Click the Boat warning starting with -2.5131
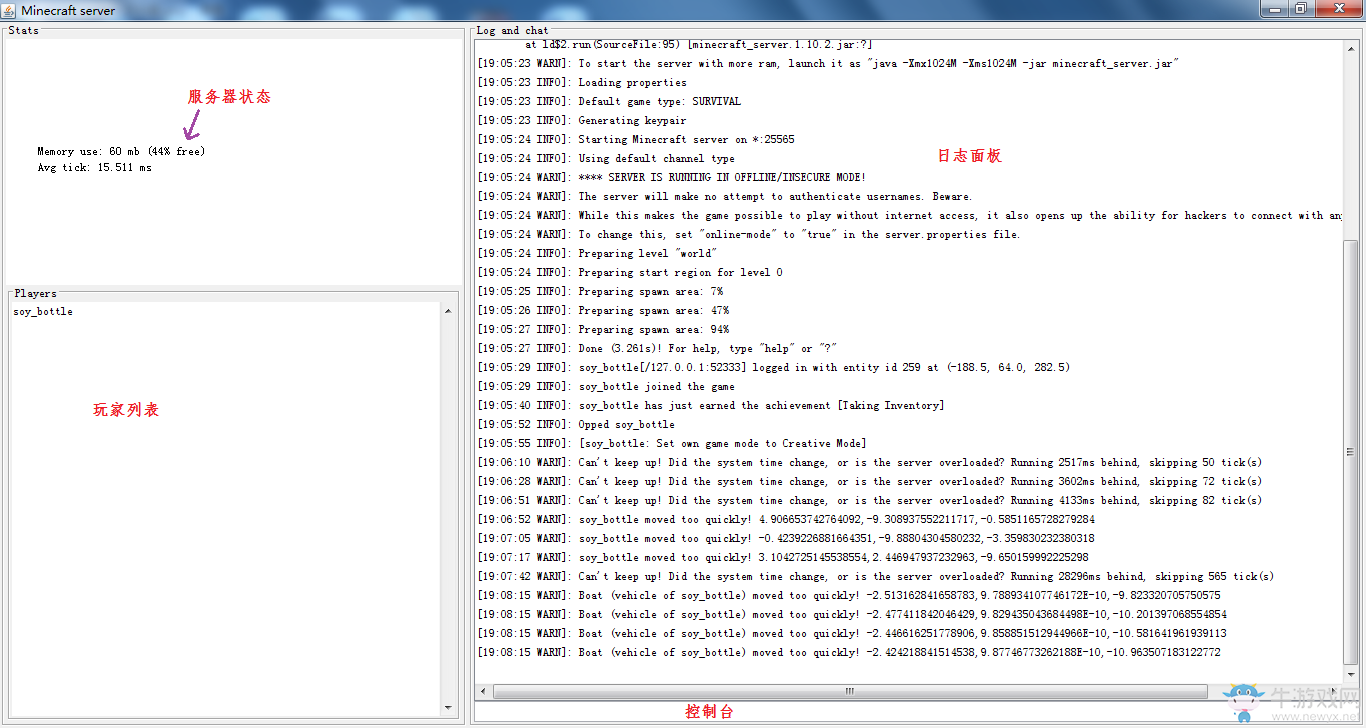The width and height of the screenshot is (1366, 728). (x=849, y=596)
